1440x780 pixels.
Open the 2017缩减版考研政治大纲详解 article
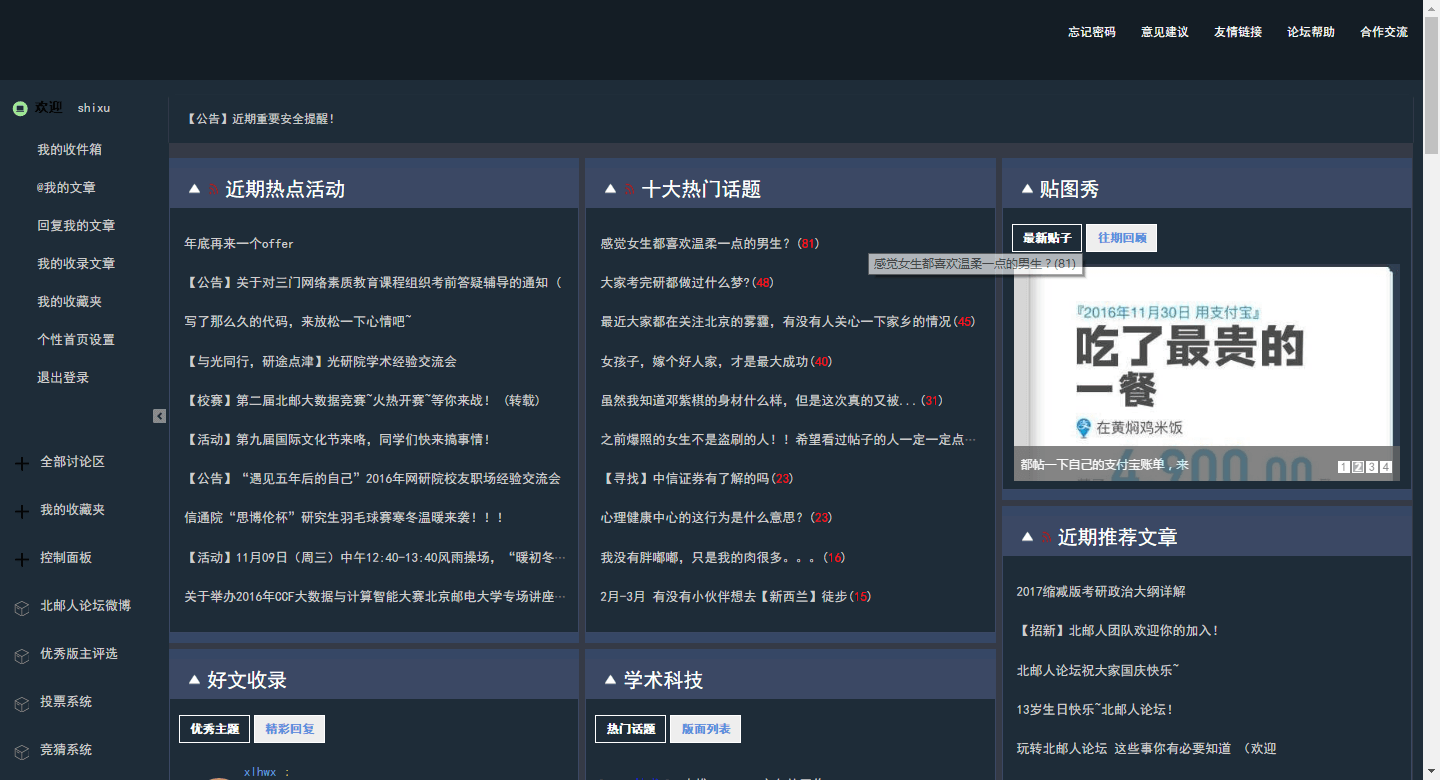(x=1103, y=591)
